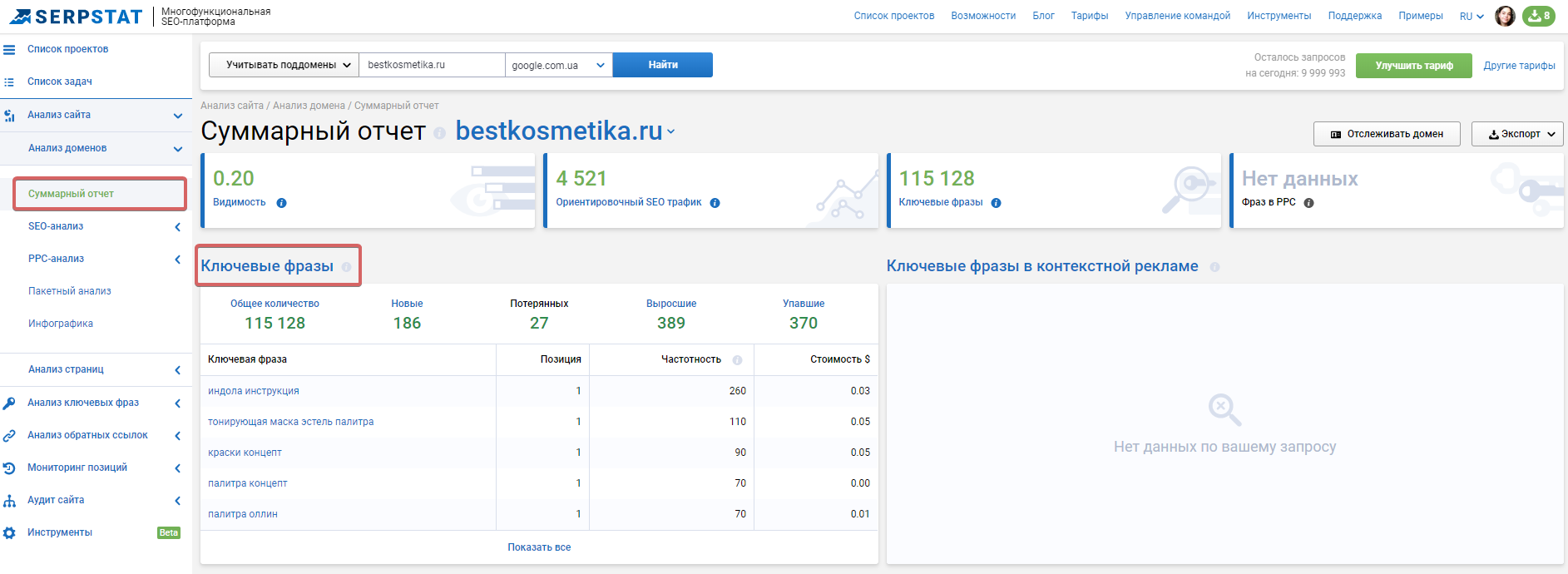The width and height of the screenshot is (1568, 574).
Task: Open the Экспорт dropdown
Action: 1517,134
